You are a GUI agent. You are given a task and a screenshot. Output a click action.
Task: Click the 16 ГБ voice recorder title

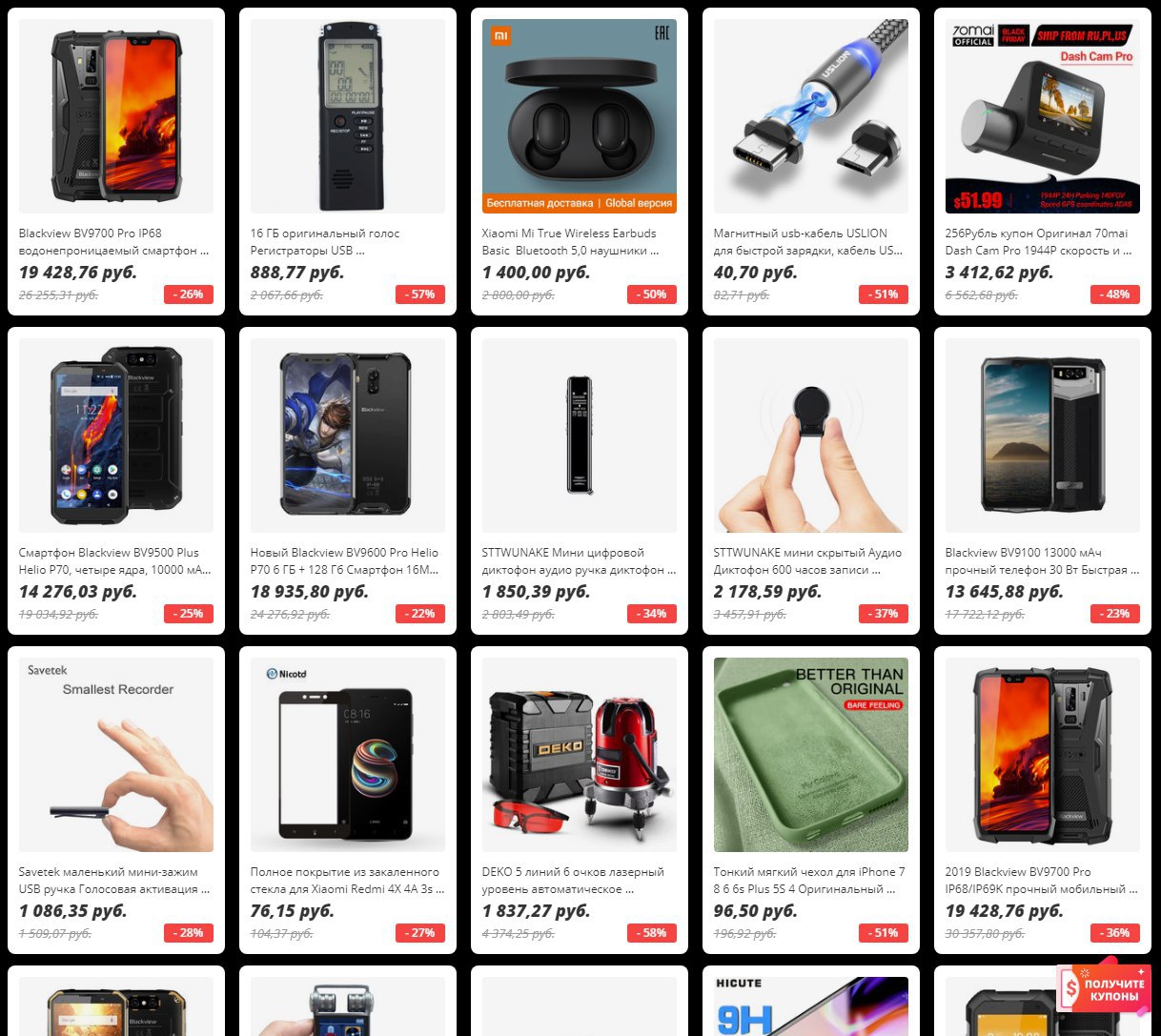coord(325,242)
